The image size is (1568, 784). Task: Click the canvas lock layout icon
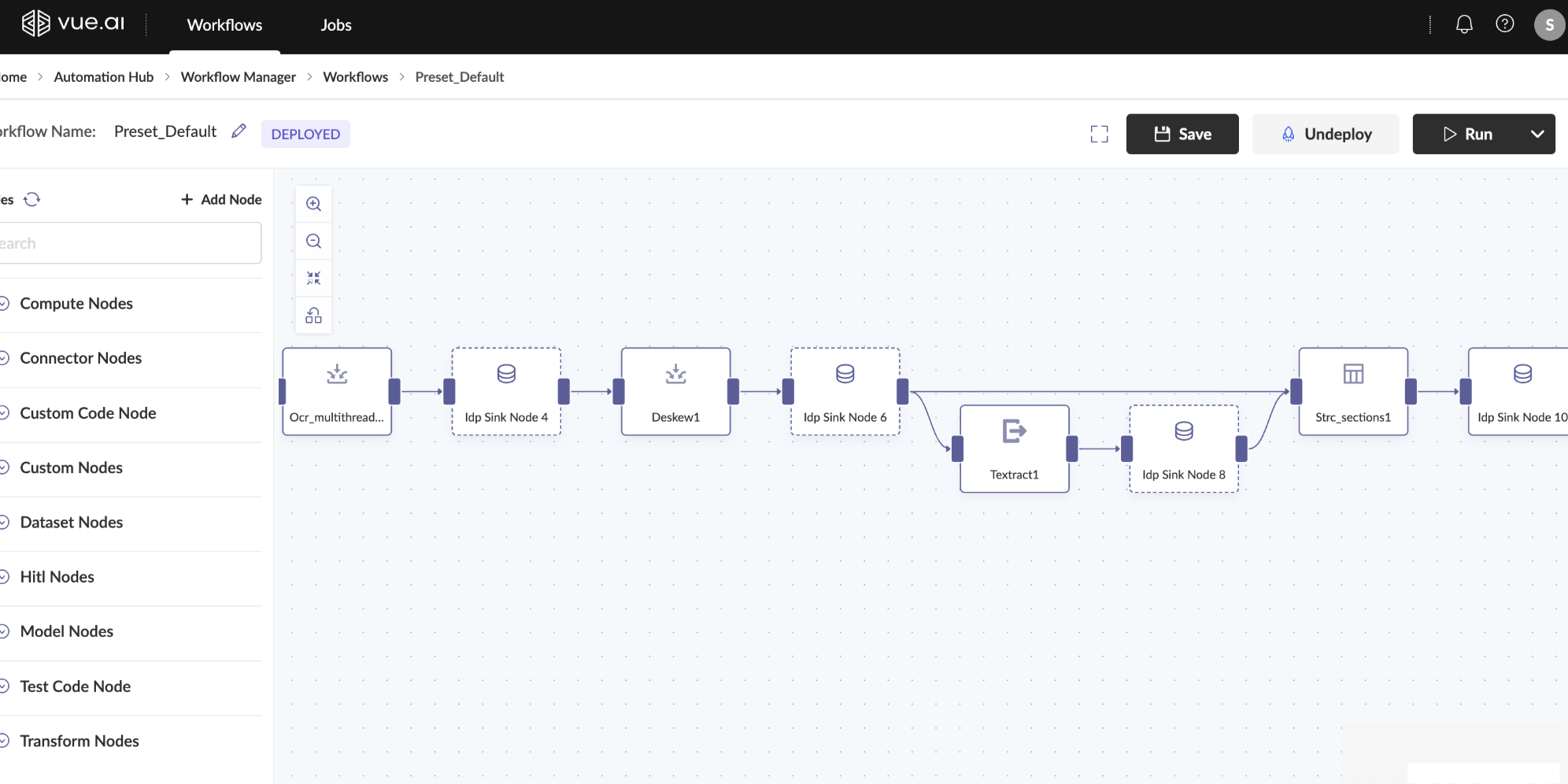coord(313,316)
